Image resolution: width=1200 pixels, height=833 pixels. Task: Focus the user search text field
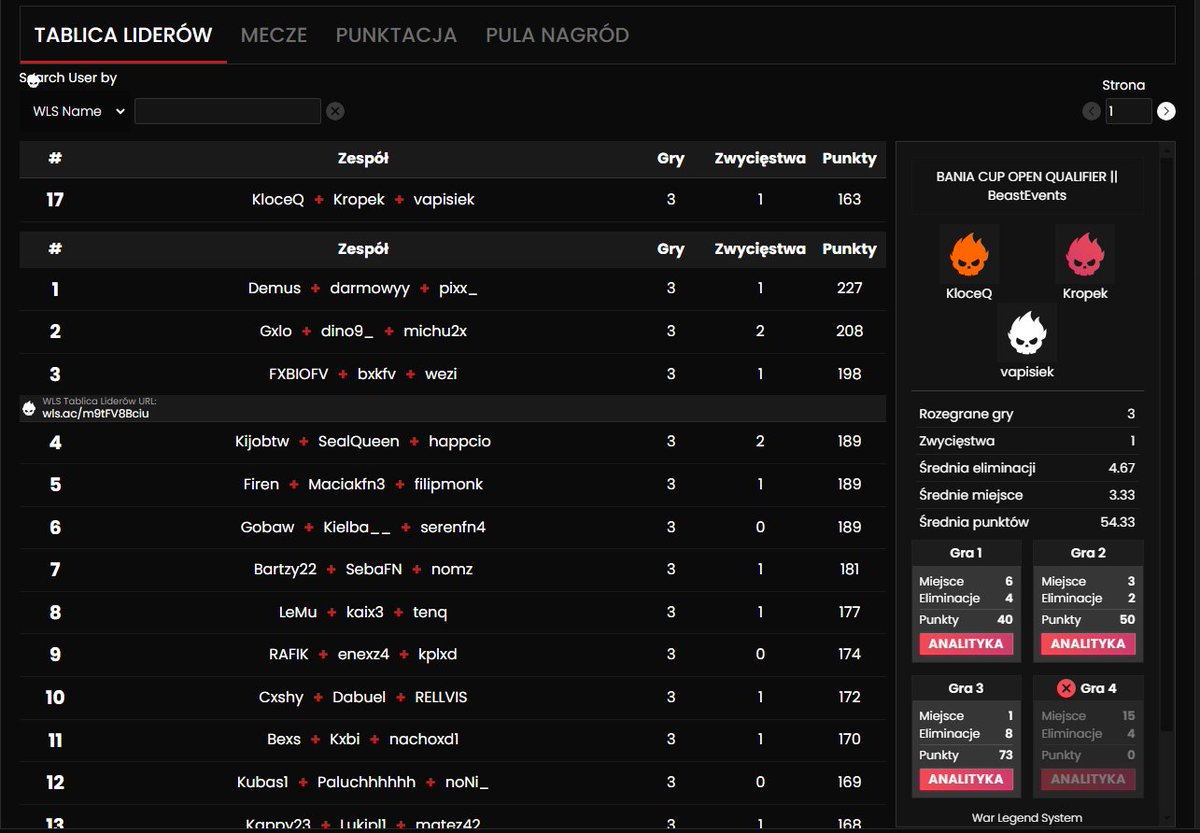(x=227, y=111)
